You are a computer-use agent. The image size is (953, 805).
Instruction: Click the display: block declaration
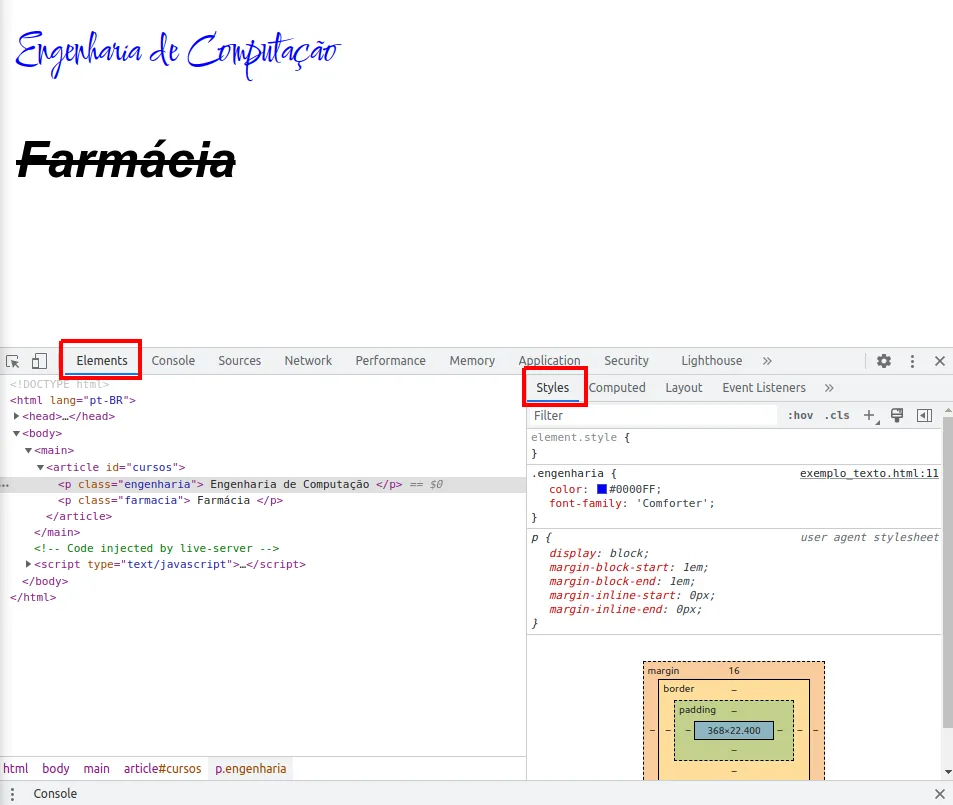pos(599,553)
